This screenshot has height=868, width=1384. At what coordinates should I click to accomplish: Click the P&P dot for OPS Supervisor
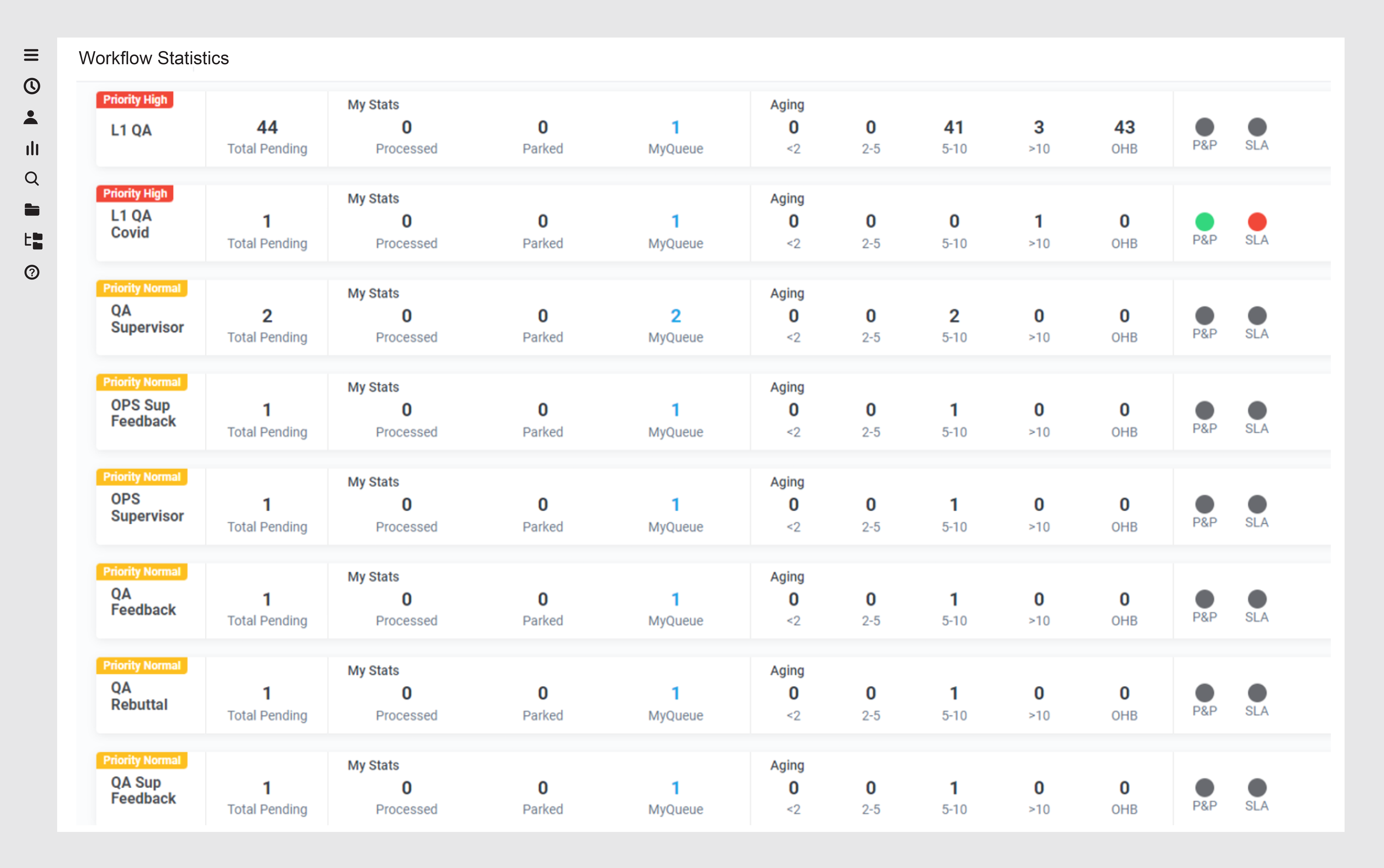pos(1204,505)
